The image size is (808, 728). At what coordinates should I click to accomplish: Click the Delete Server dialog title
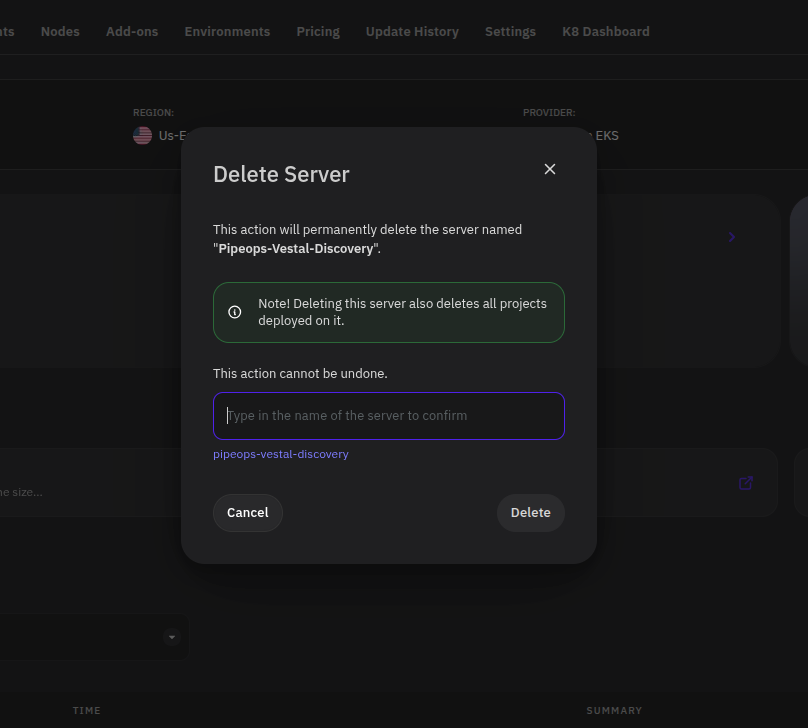pos(281,174)
